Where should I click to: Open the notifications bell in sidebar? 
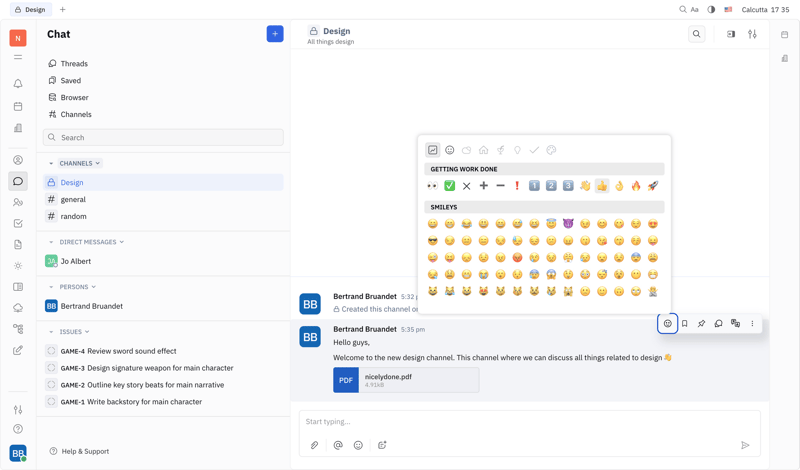click(x=18, y=83)
